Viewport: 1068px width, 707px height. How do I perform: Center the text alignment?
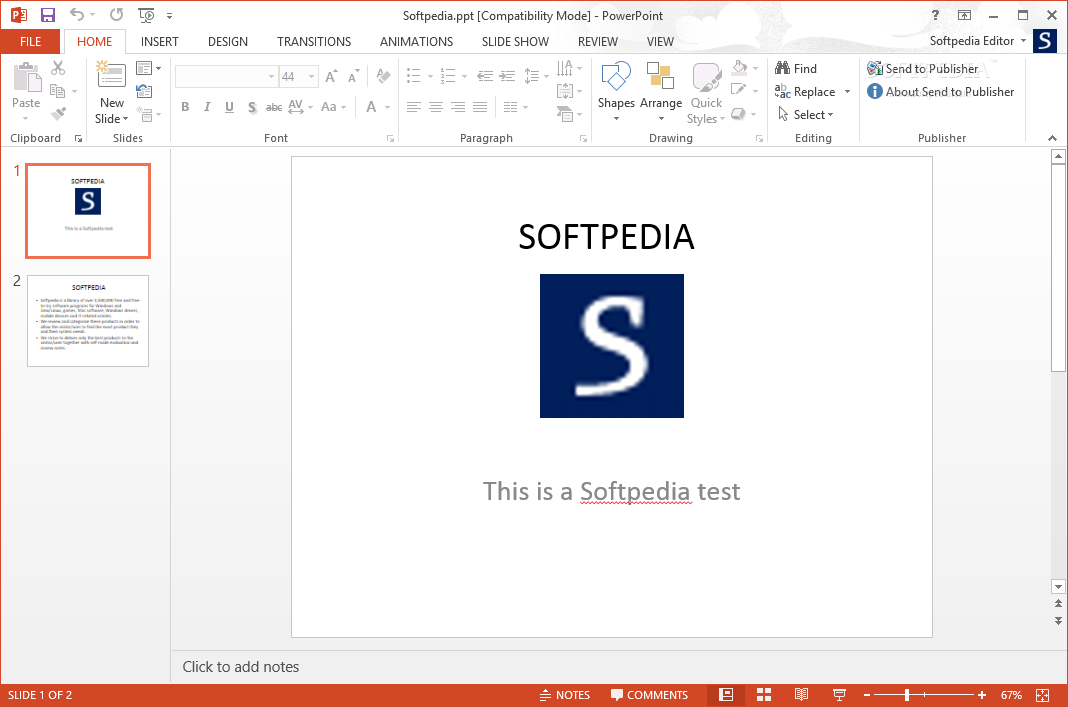pos(436,107)
